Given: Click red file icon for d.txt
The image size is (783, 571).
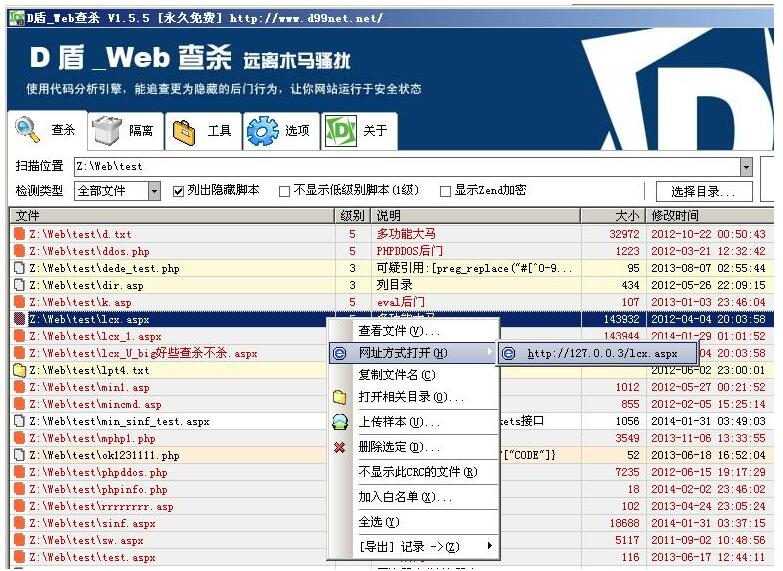Looking at the screenshot, I should coord(19,234).
